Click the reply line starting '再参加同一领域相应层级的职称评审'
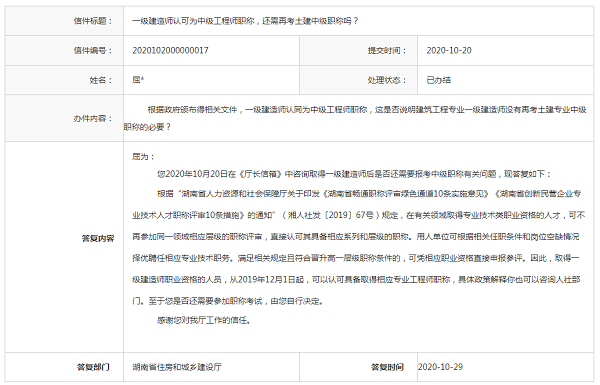The image size is (600, 385). click(356, 237)
